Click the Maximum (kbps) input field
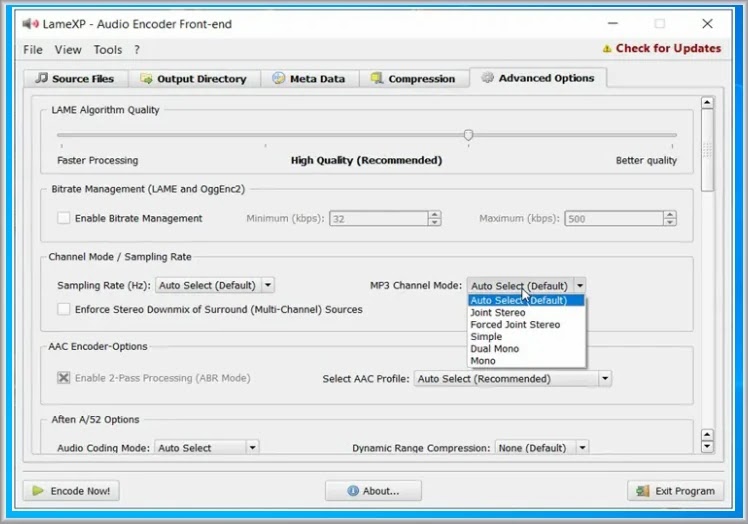Image resolution: width=748 pixels, height=524 pixels. (614, 219)
